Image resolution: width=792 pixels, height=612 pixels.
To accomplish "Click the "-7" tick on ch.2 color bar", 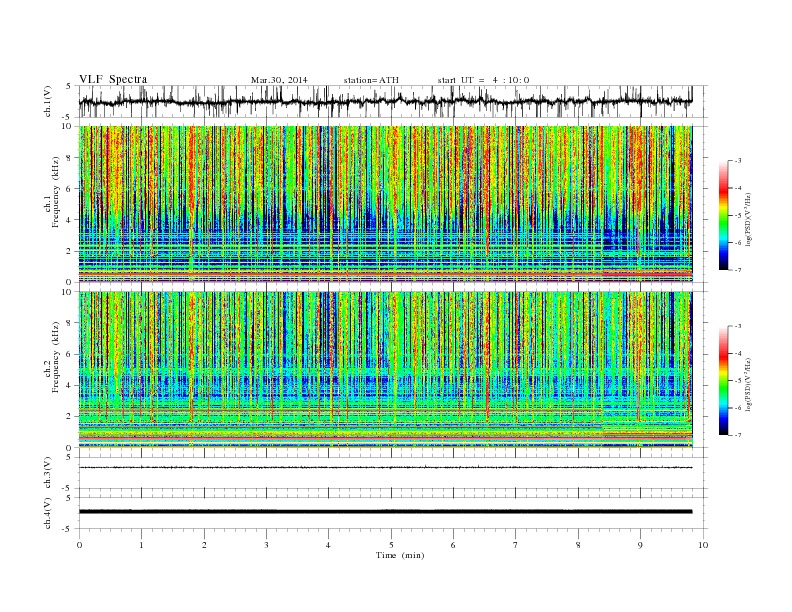I will point(738,435).
